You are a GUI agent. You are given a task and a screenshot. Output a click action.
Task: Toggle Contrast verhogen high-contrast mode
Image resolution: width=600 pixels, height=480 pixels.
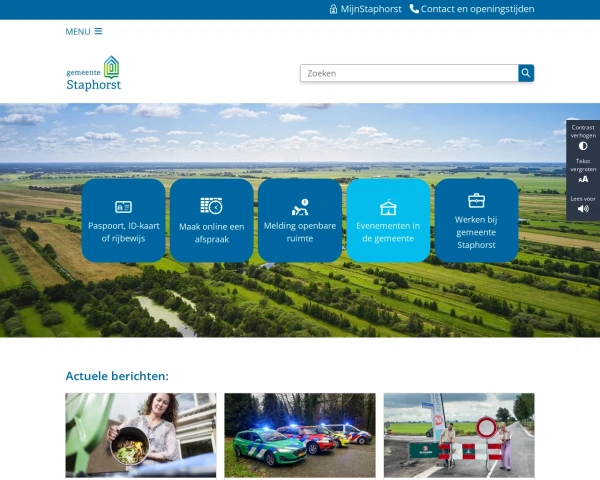[x=583, y=137]
